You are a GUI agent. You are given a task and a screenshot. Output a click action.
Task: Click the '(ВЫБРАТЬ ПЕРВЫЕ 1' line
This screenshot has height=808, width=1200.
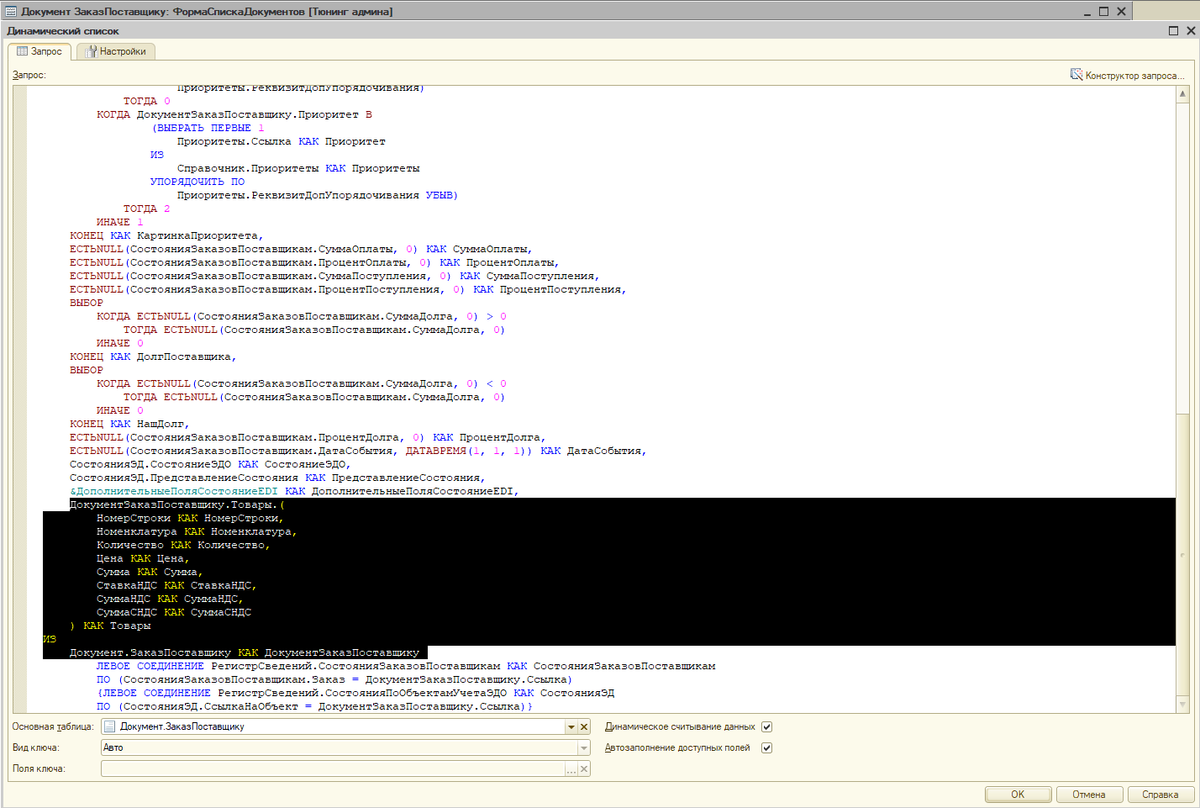coord(207,127)
